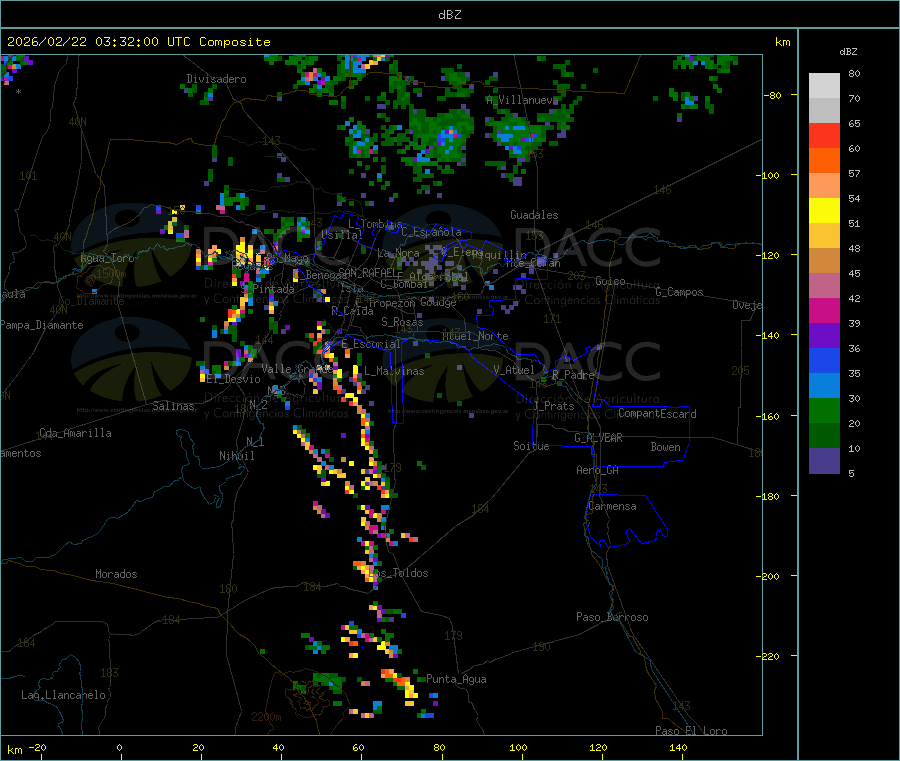Click the 'Salinas' location label
This screenshot has height=761, width=900.
pos(173,406)
